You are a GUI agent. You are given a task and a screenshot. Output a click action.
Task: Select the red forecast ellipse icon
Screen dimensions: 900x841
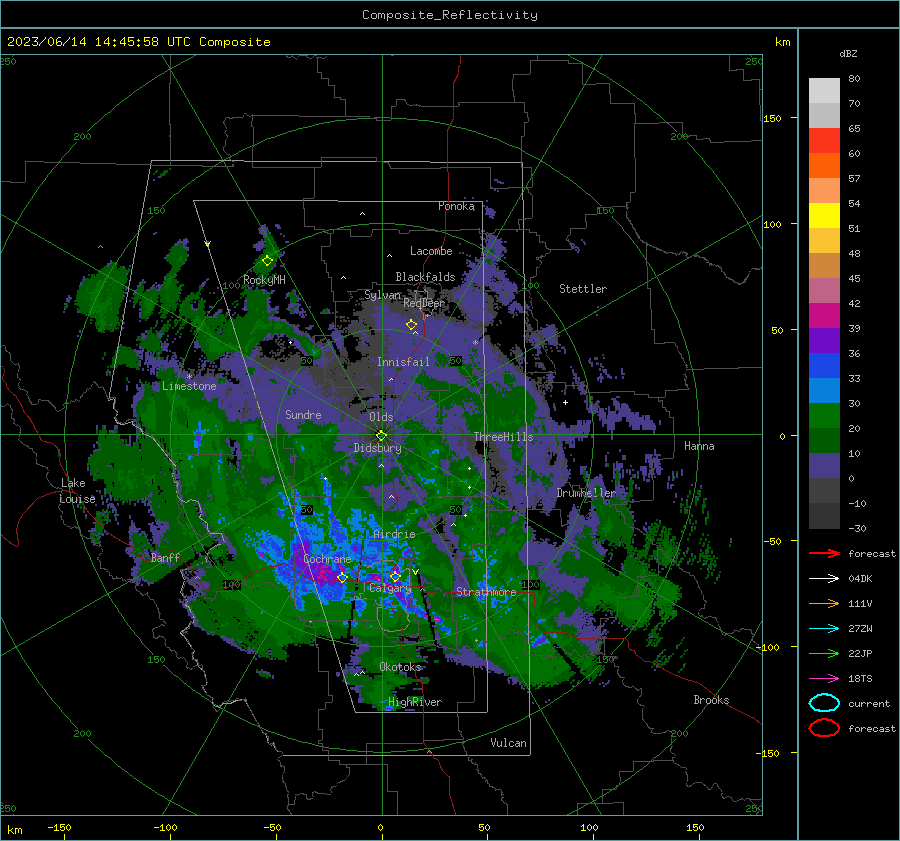coord(824,728)
